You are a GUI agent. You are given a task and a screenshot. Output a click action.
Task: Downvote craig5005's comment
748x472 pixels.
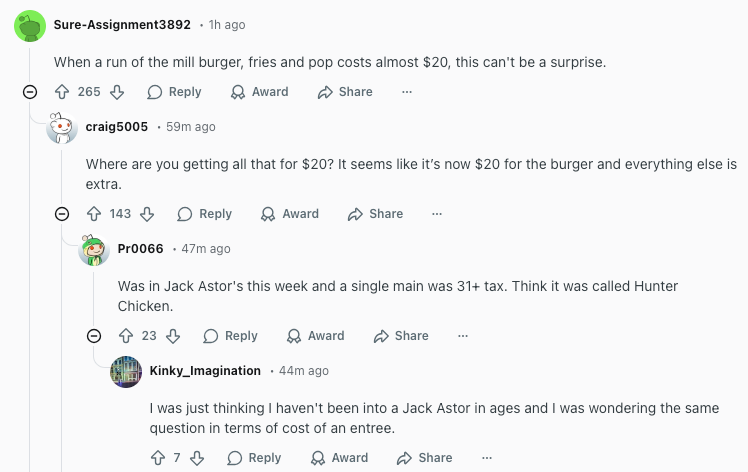(x=147, y=214)
